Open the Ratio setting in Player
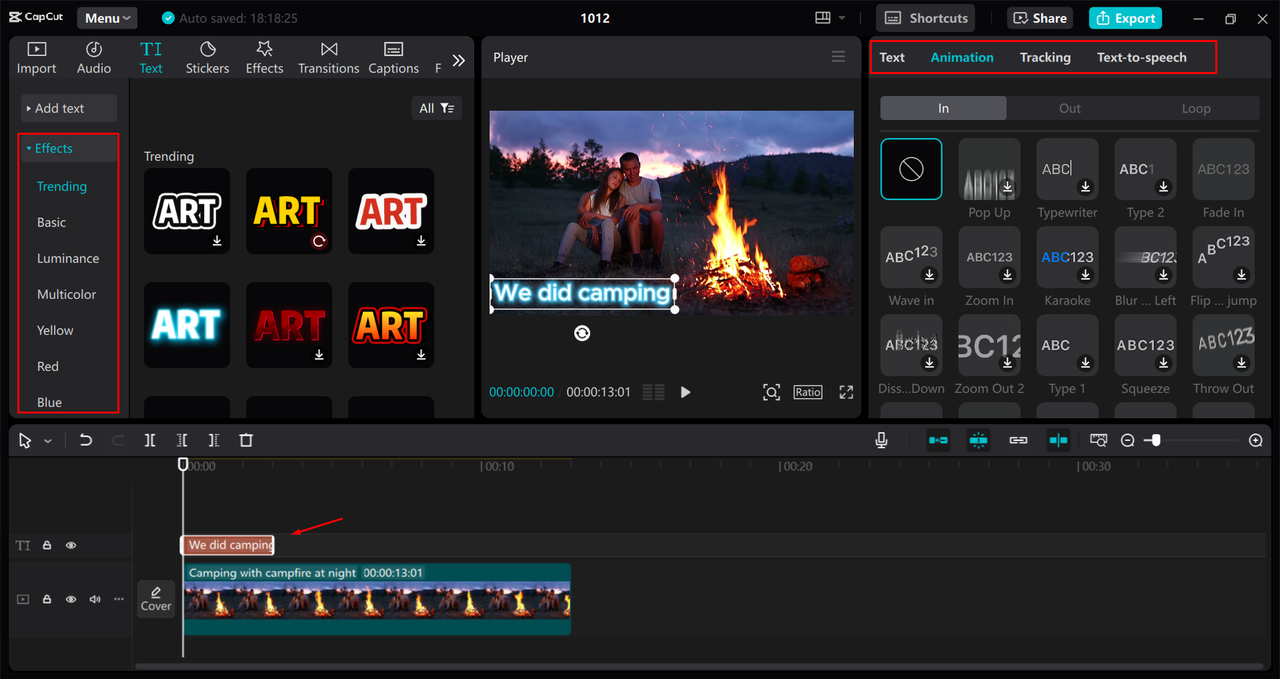1280x679 pixels. (808, 392)
